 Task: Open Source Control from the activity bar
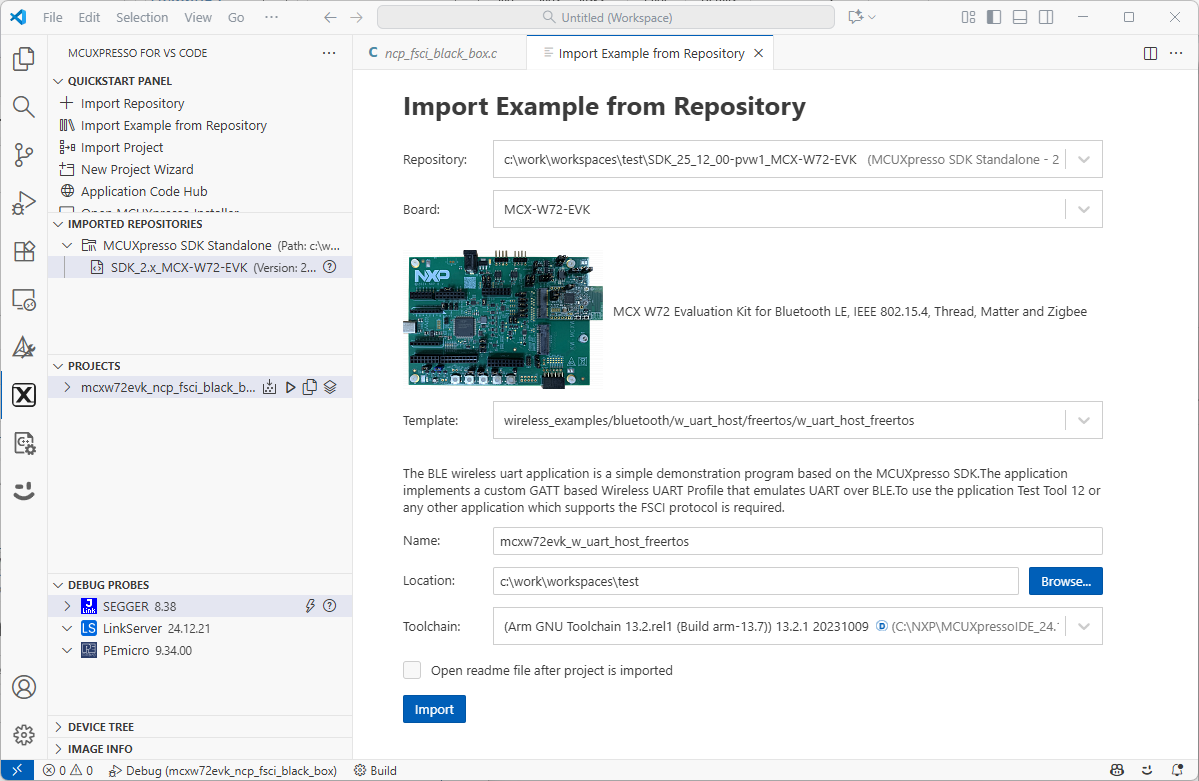coord(24,155)
